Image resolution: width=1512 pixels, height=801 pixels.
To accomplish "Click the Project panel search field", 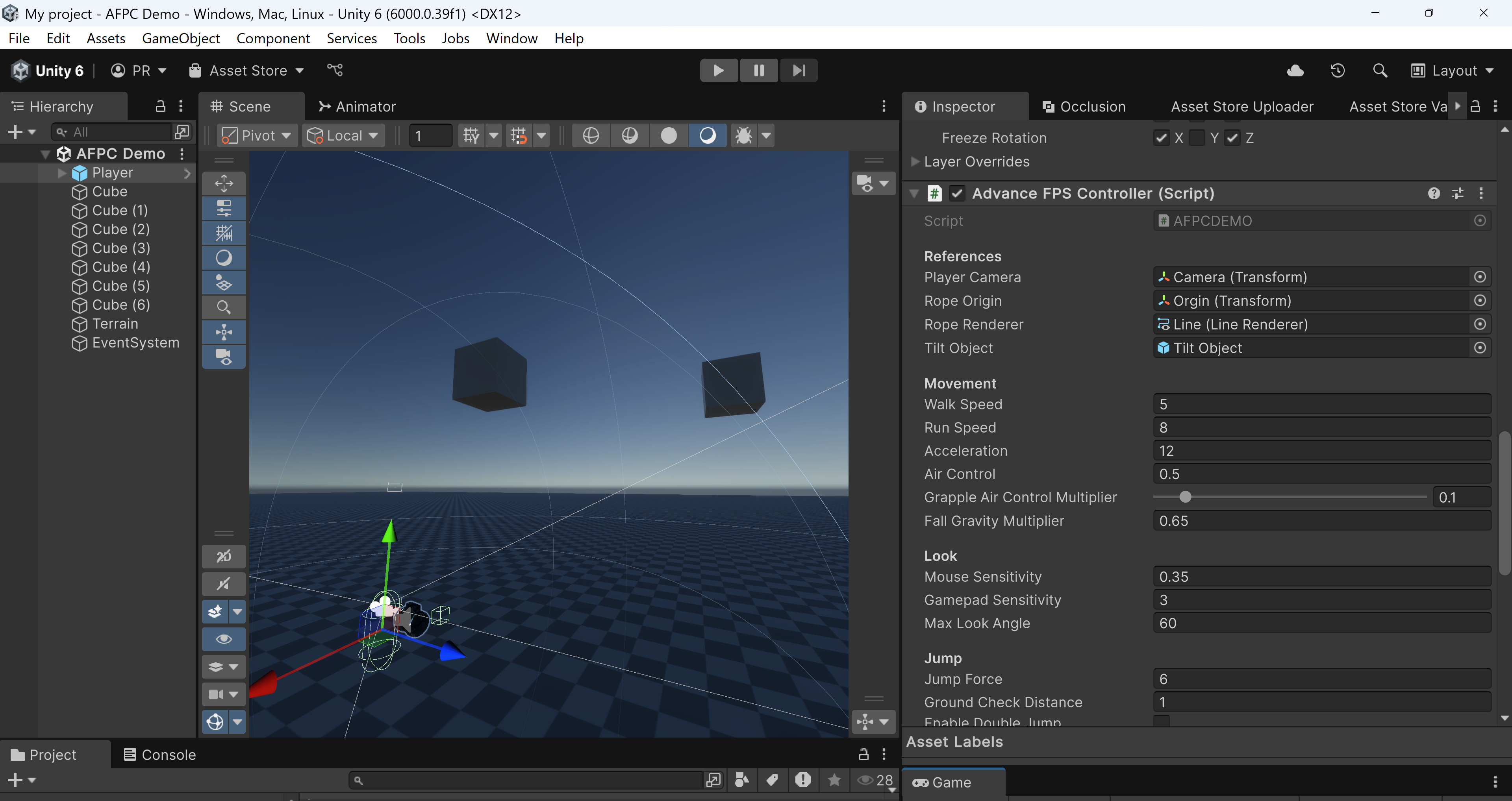I will (x=526, y=780).
